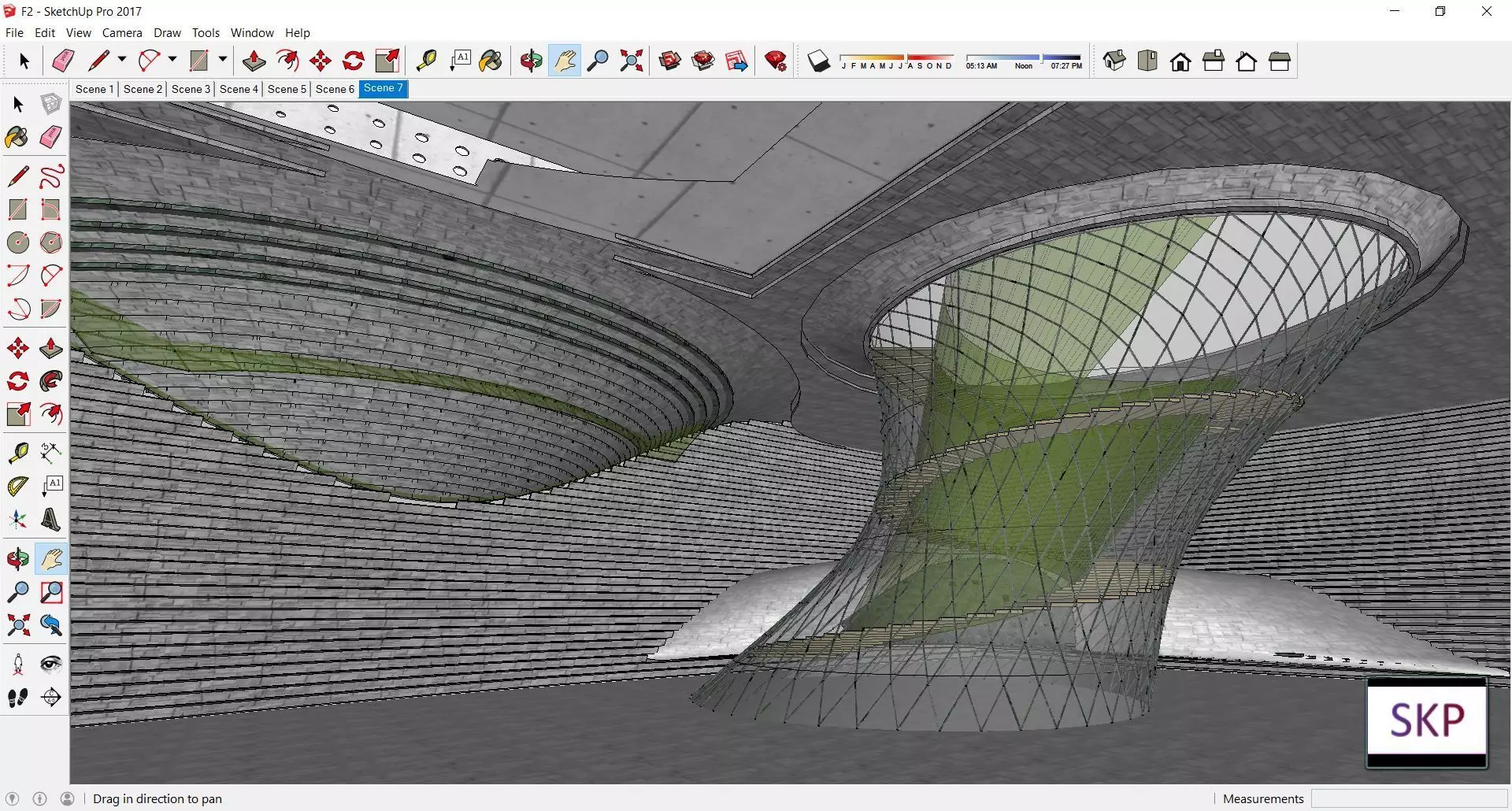The width and height of the screenshot is (1512, 811).
Task: Open the 3D Warehouse
Action: (670, 61)
